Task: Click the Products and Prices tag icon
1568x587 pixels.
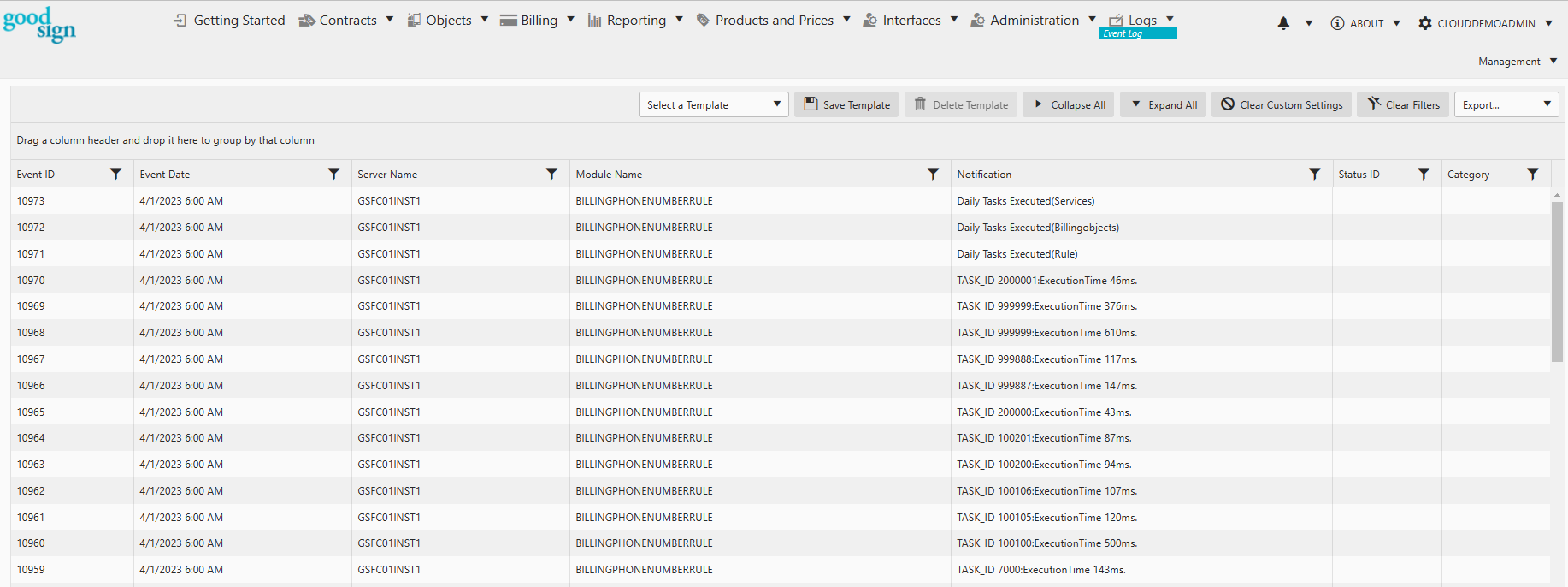Action: coord(703,20)
